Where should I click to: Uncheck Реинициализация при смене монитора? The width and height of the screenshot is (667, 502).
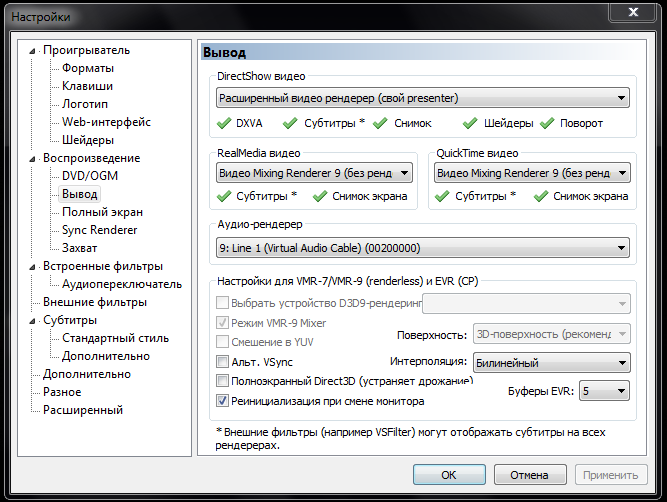(x=222, y=401)
